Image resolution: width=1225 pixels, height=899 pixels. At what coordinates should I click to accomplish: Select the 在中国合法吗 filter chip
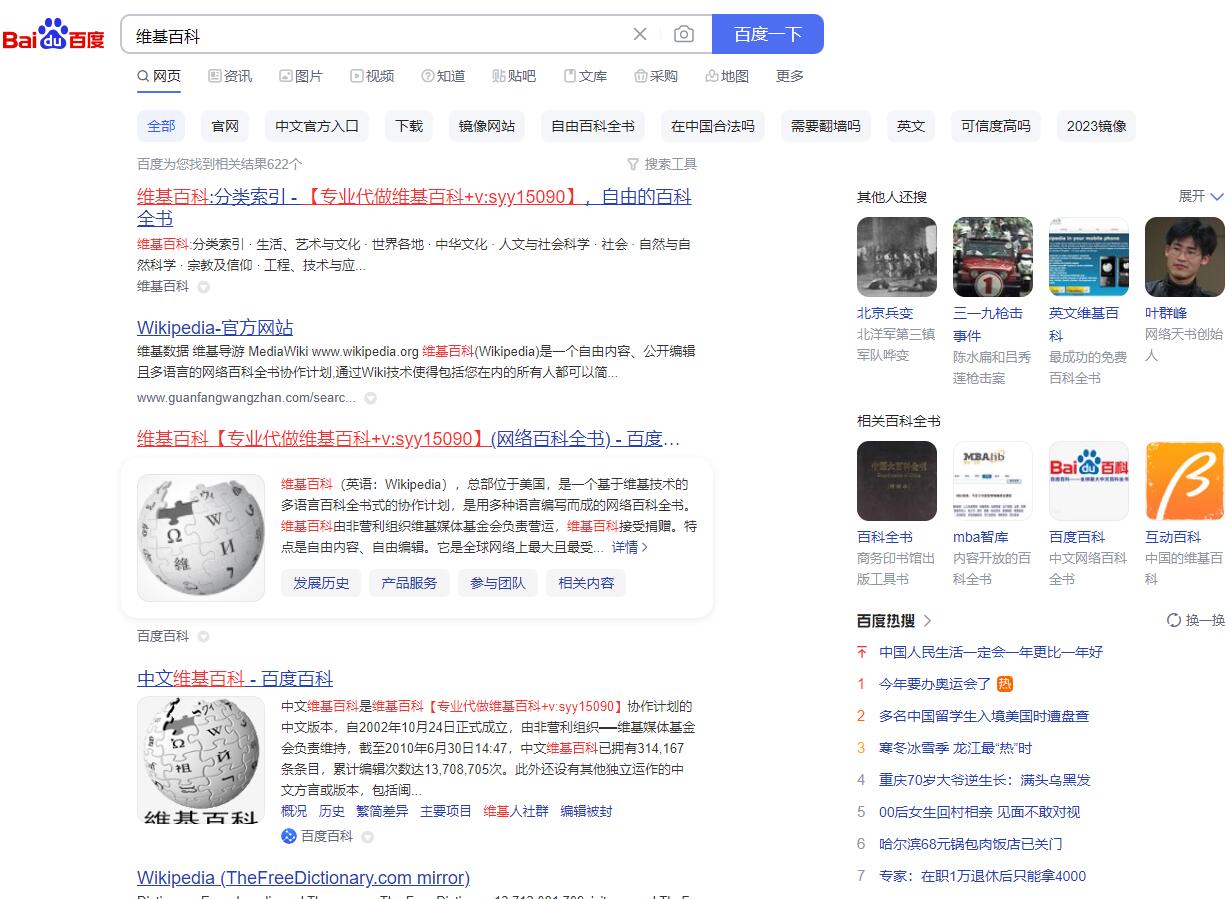[x=713, y=126]
